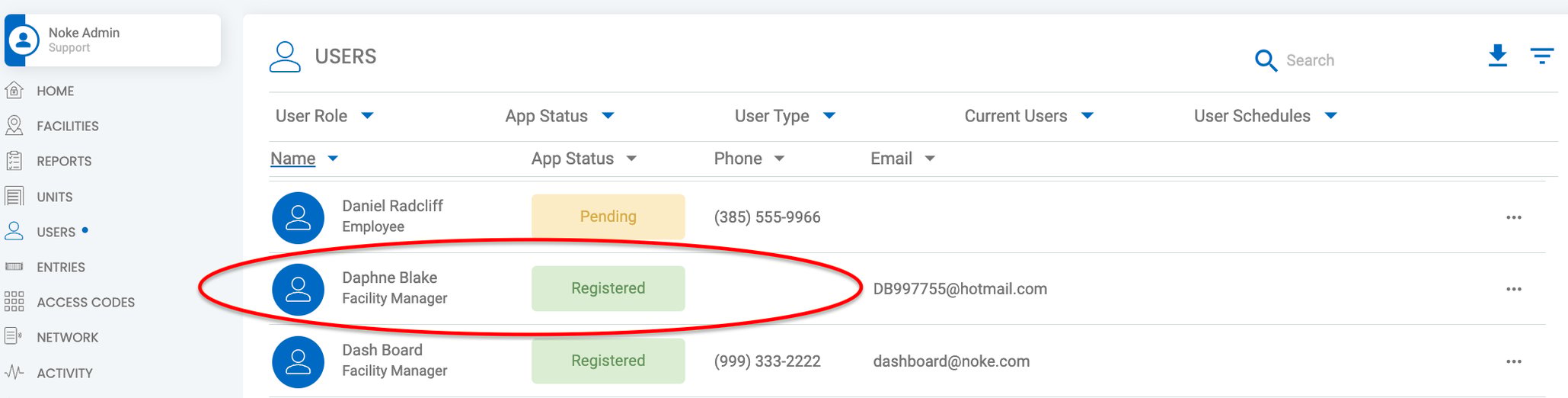
Task: Open the Current Users filter dropdown
Action: pos(1029,116)
